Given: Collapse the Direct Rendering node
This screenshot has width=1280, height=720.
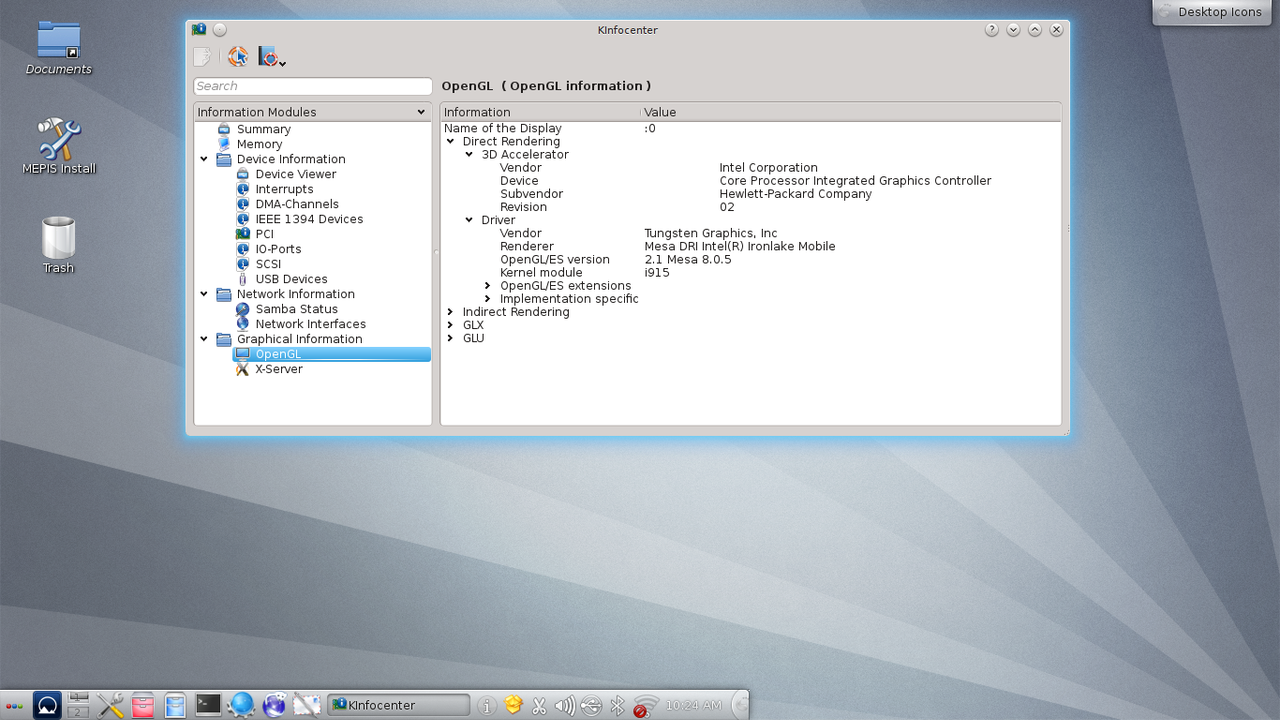Looking at the screenshot, I should [450, 142].
